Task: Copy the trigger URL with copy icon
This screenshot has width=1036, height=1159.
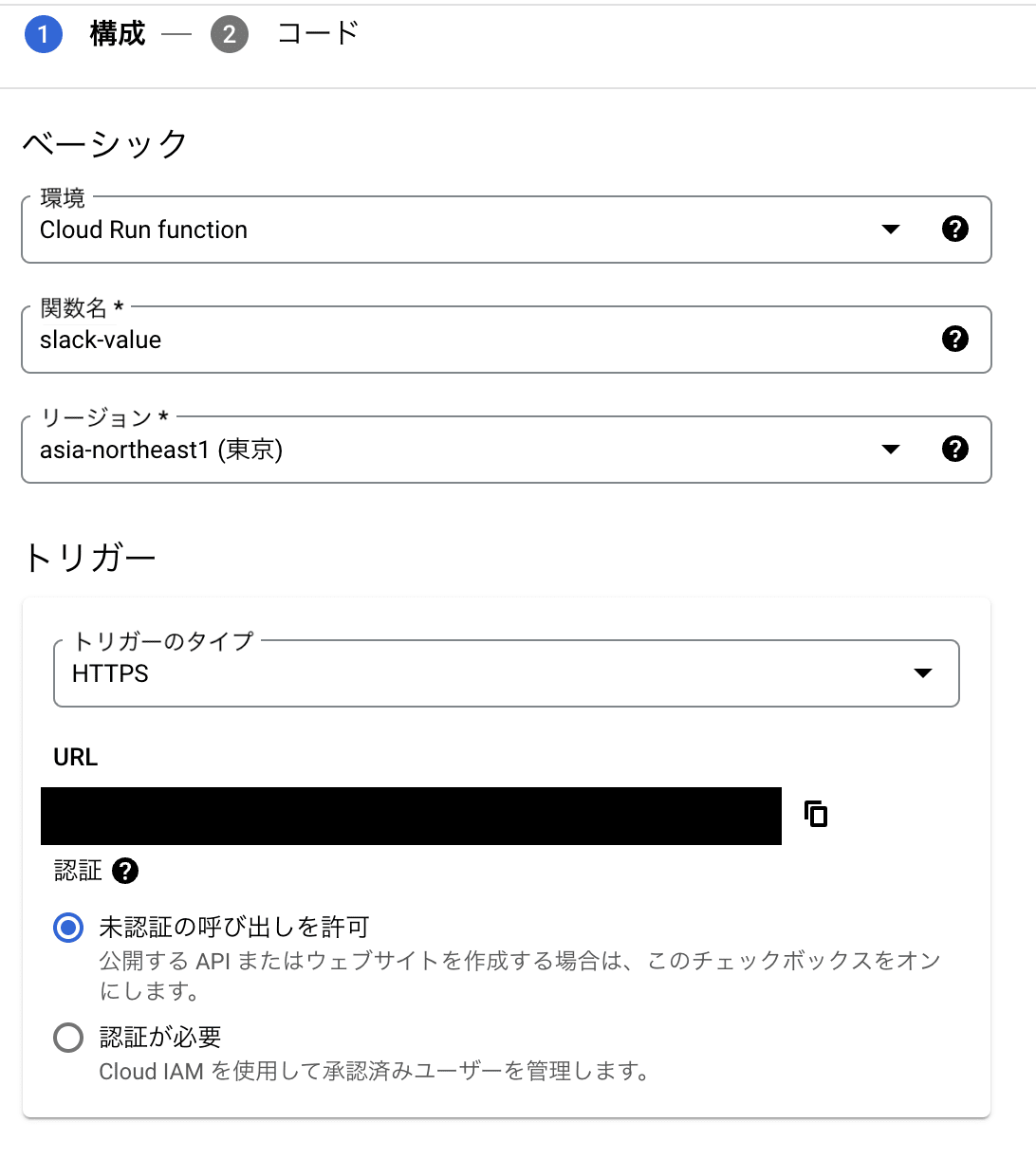Action: click(816, 814)
